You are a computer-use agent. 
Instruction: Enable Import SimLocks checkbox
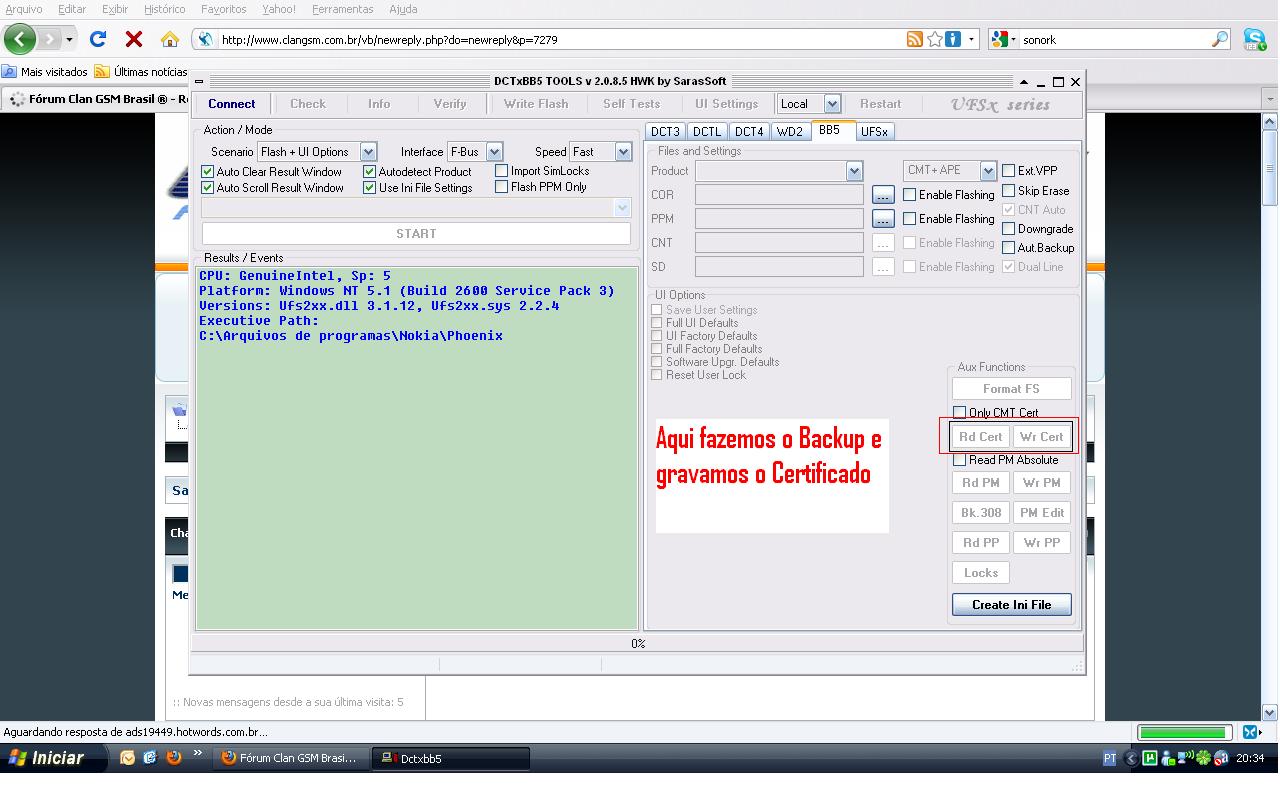pos(502,171)
